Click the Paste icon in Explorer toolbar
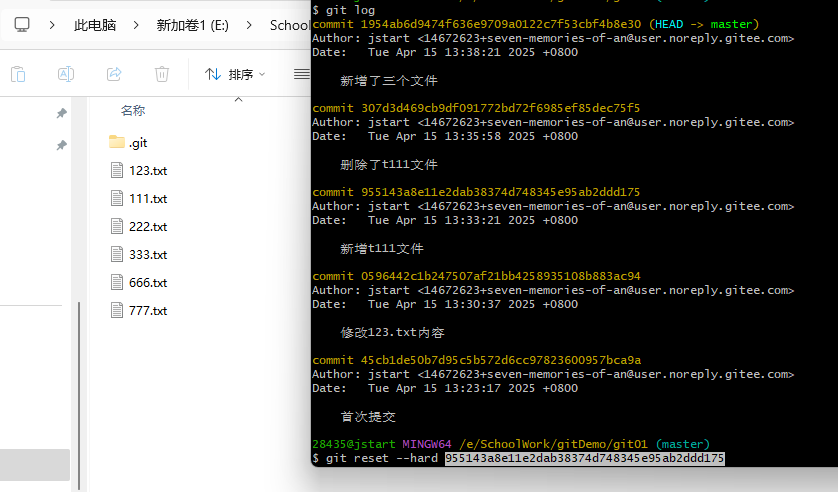Screen dimensions: 838x492 [x=18, y=74]
